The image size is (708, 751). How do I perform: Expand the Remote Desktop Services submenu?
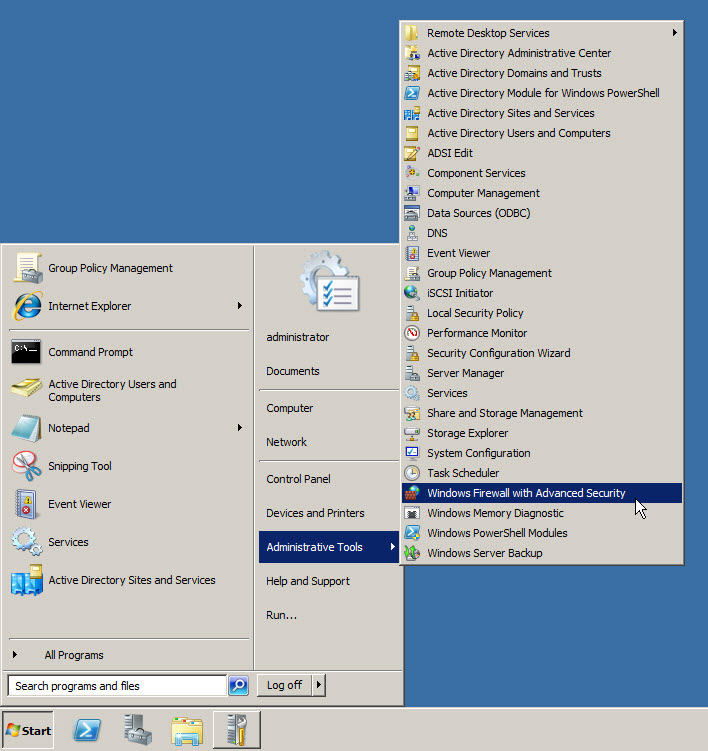pos(675,33)
